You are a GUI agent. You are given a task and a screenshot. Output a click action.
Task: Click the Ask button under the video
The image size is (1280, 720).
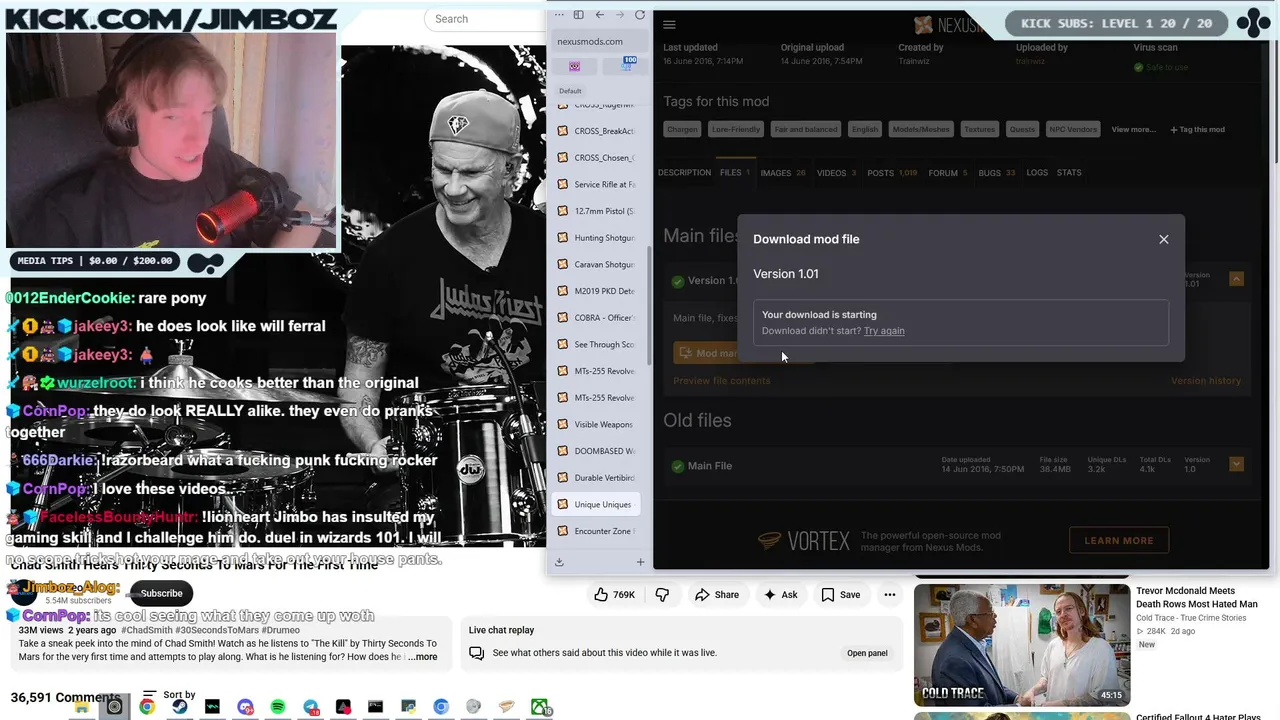[x=780, y=595]
